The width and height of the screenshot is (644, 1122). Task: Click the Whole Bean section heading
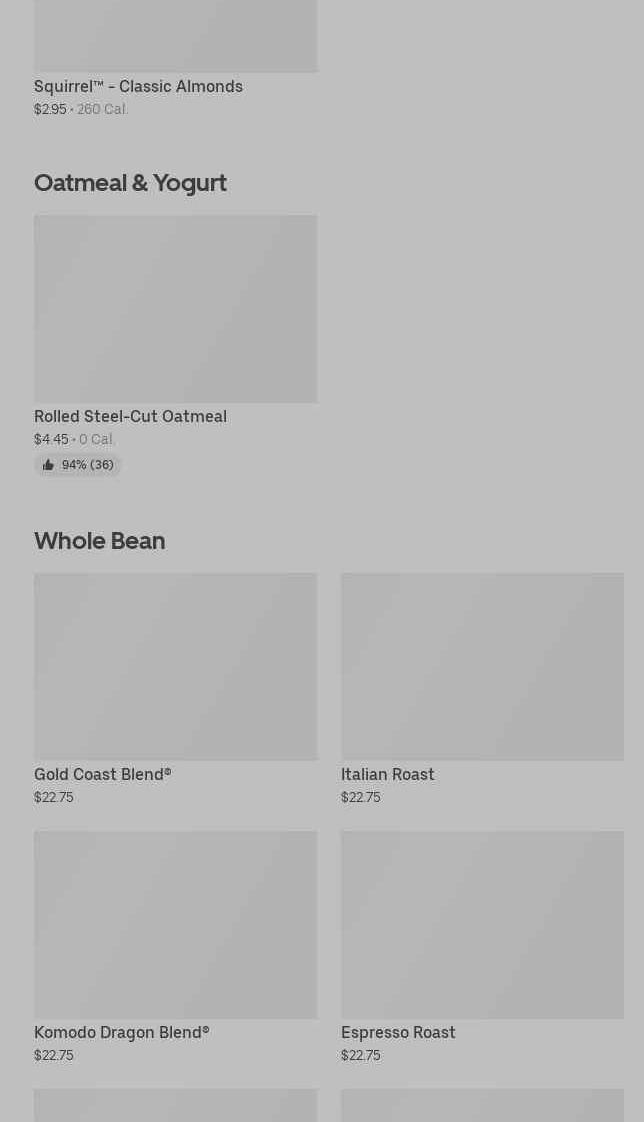pyautogui.click(x=99, y=540)
